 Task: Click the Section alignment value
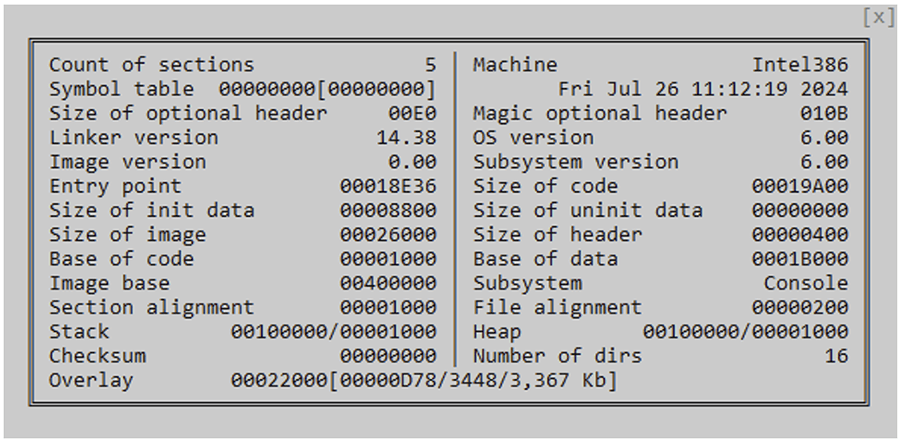pyautogui.click(x=388, y=307)
